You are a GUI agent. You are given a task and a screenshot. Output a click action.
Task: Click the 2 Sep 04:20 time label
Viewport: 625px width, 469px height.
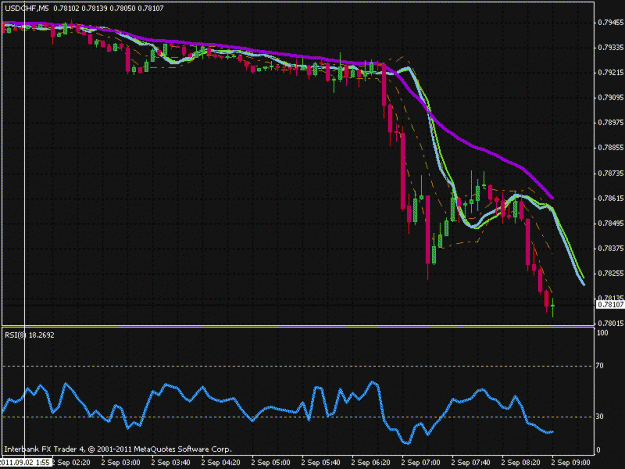(221, 463)
